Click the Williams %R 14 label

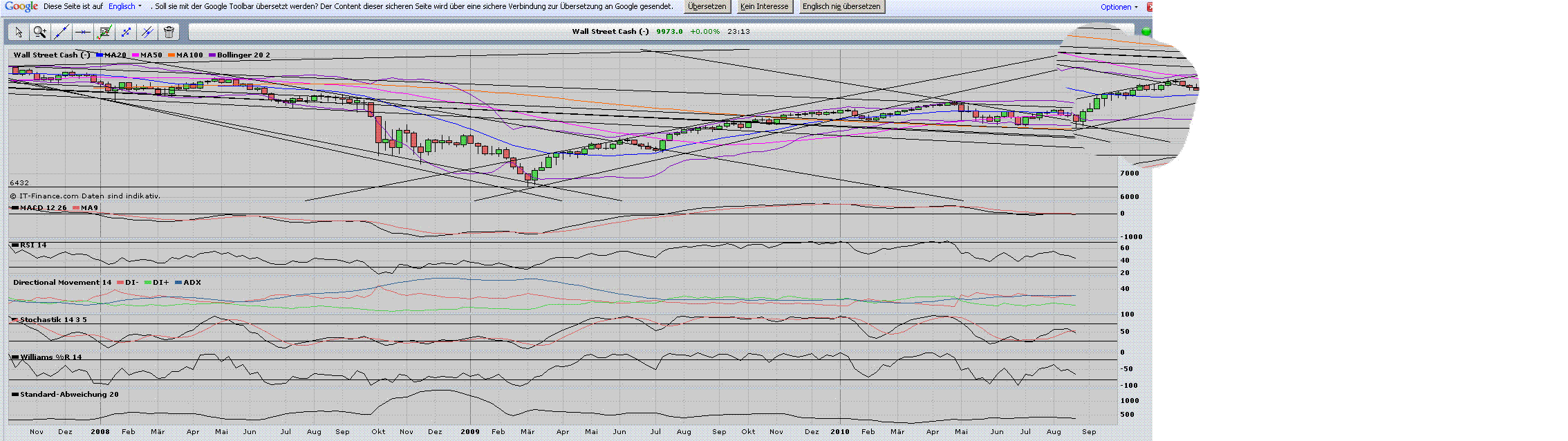coord(51,357)
